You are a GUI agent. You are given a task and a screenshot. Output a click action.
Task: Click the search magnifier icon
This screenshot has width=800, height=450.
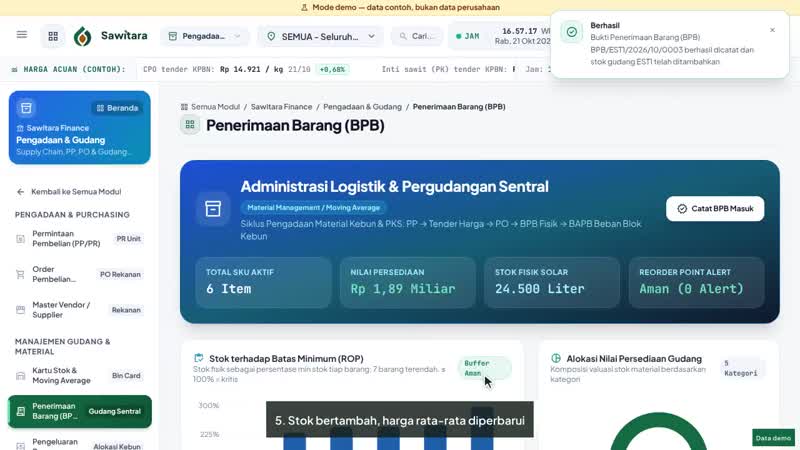403,36
